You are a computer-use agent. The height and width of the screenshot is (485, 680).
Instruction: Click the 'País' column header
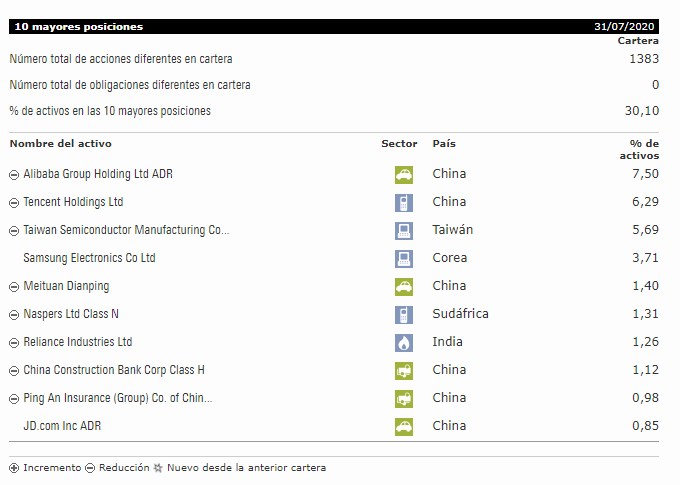click(444, 144)
